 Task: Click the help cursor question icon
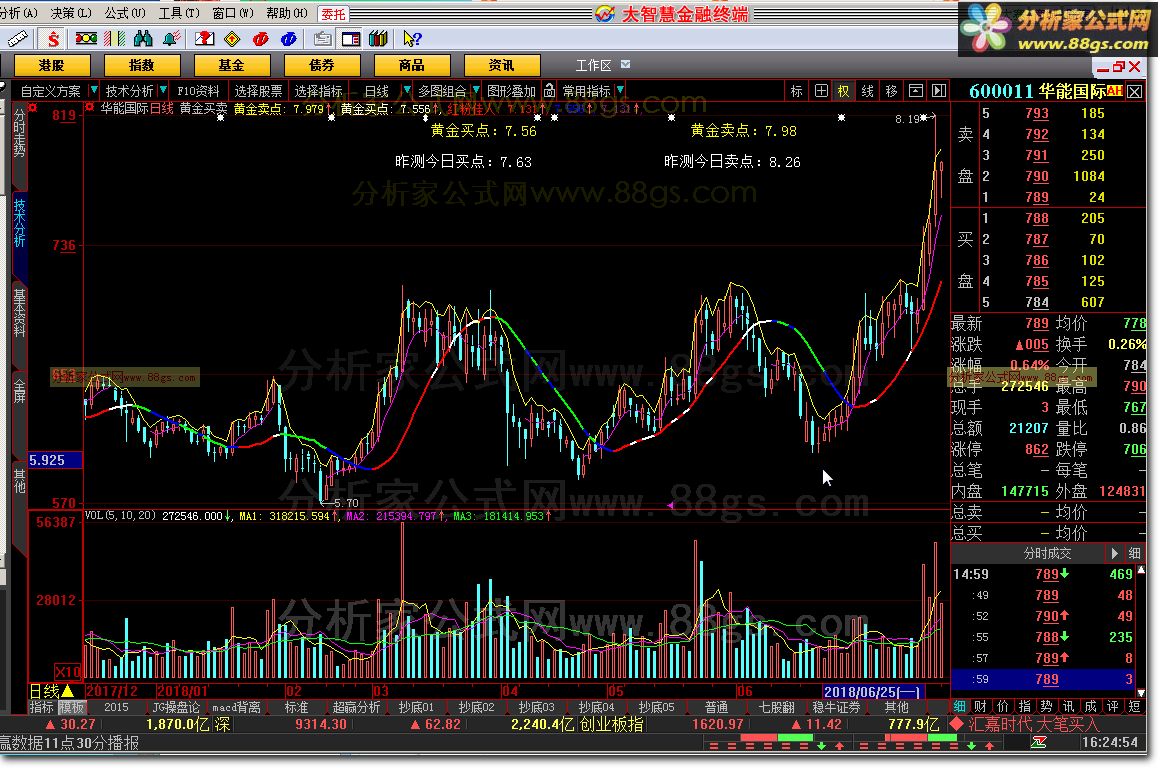(x=412, y=38)
